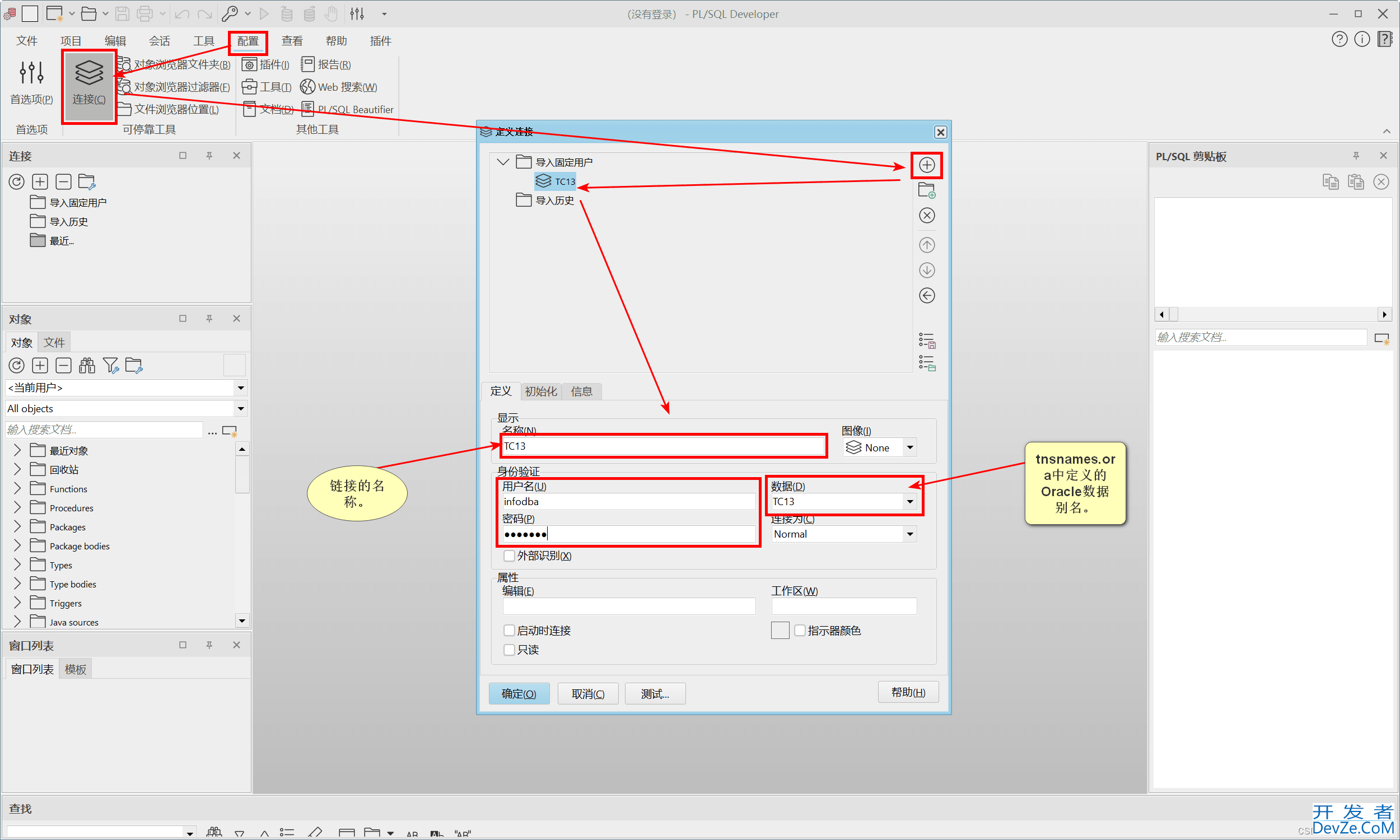The width and height of the screenshot is (1400, 840).
Task: Clear the PL/SQL clipboard with X icon
Action: click(x=1381, y=181)
